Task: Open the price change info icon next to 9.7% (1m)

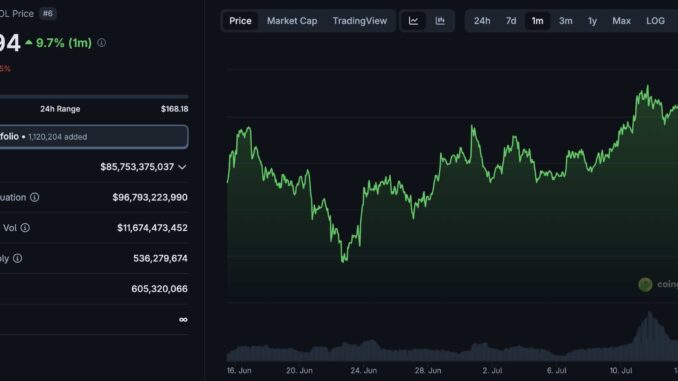Action: [102, 42]
